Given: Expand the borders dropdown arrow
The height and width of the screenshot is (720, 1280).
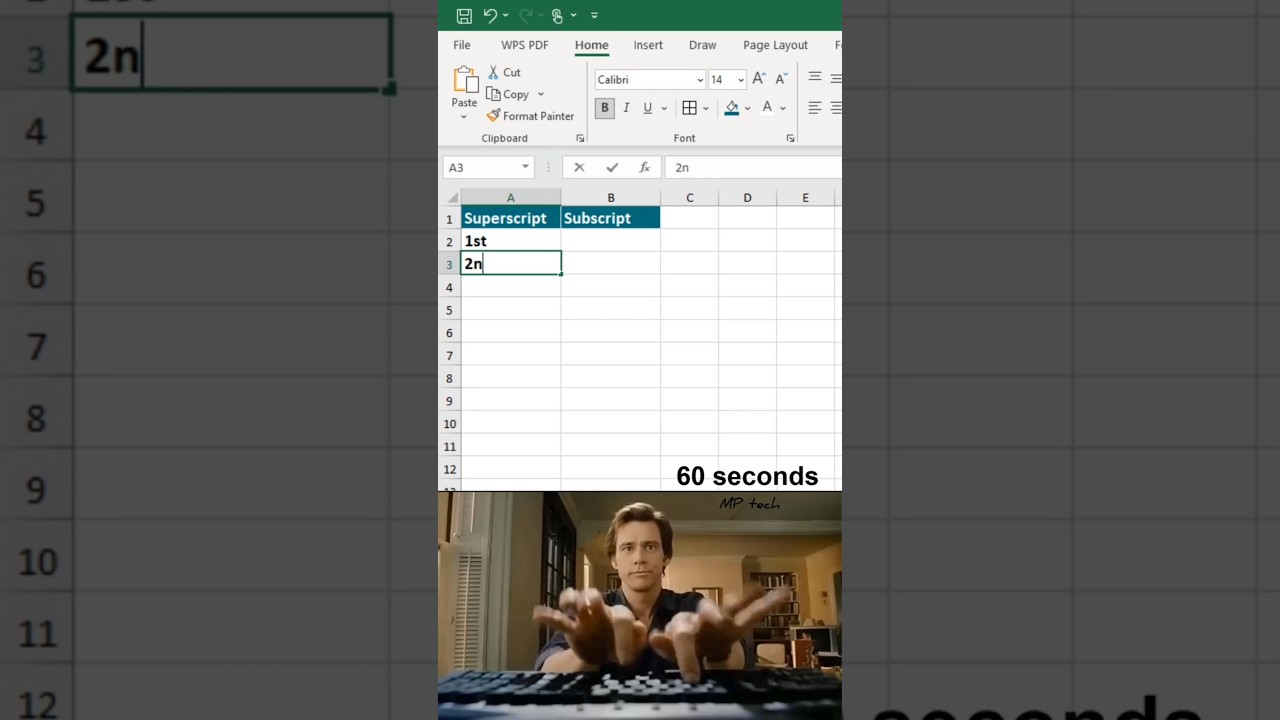Looking at the screenshot, I should [706, 108].
